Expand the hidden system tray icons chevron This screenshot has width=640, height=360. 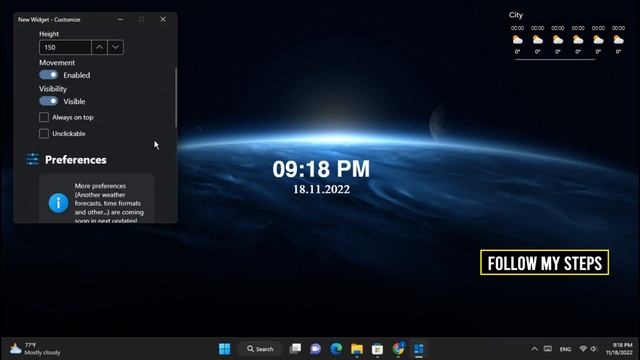pyautogui.click(x=534, y=349)
